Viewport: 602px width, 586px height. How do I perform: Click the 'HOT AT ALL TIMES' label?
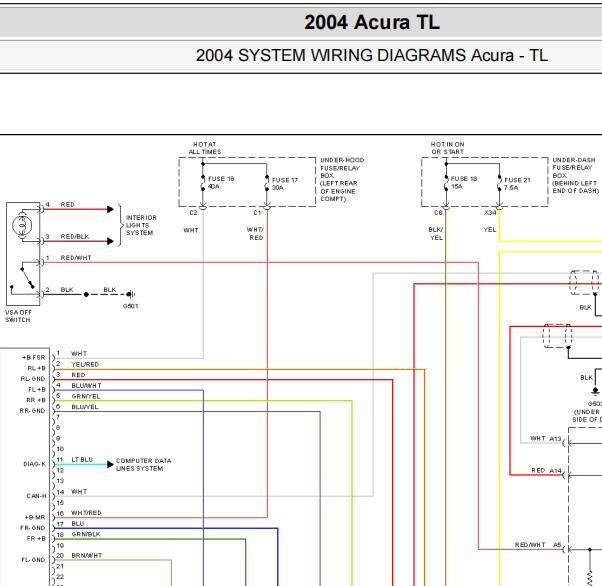coord(204,148)
